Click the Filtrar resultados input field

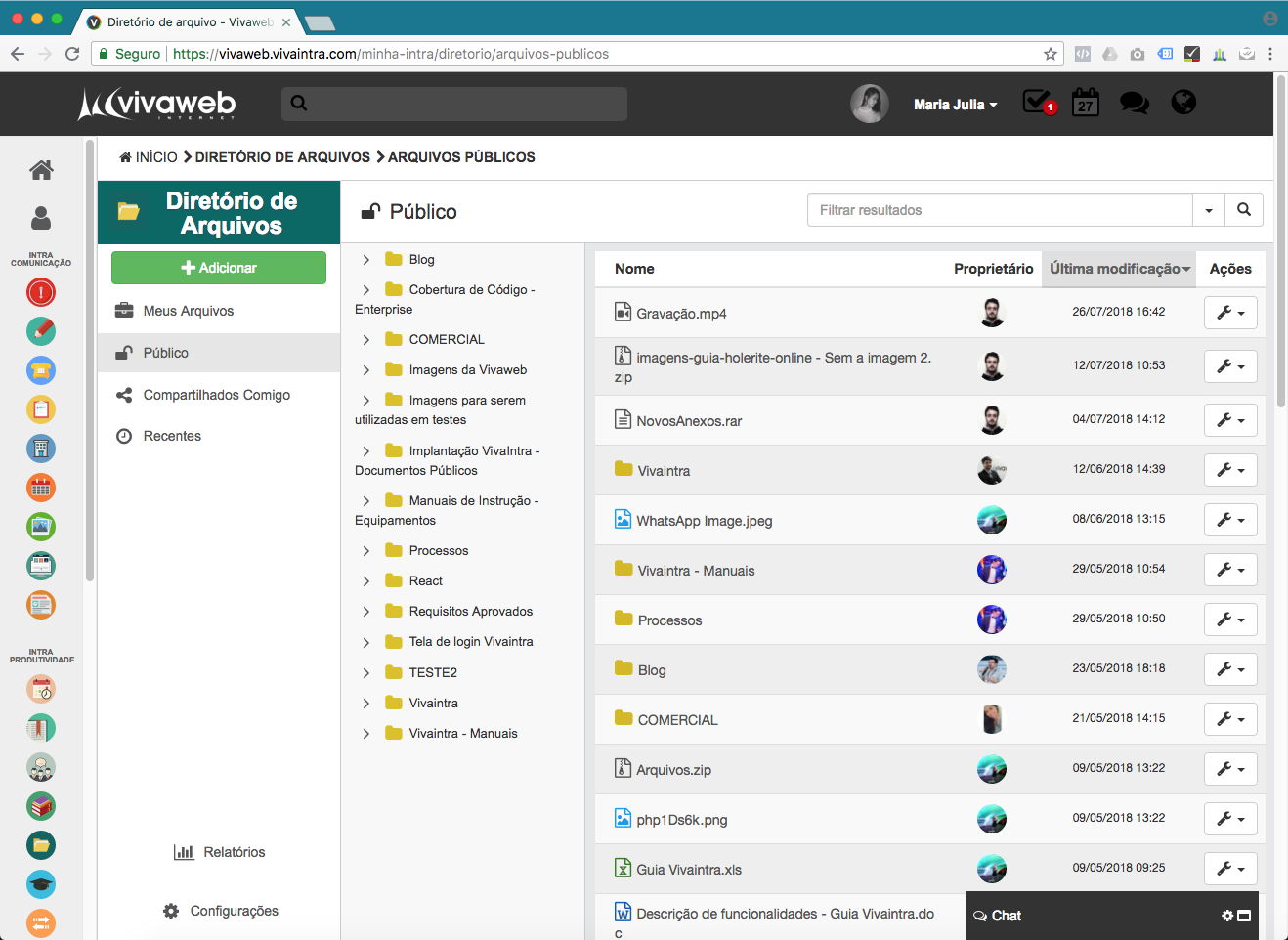[x=999, y=210]
